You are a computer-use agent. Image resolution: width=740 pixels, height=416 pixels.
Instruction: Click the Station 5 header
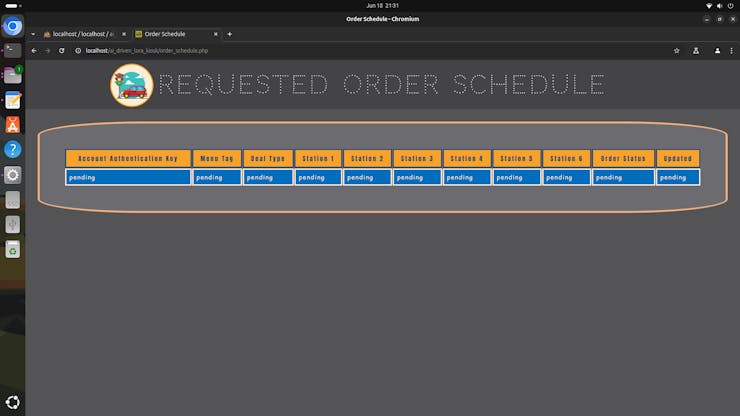pyautogui.click(x=516, y=158)
